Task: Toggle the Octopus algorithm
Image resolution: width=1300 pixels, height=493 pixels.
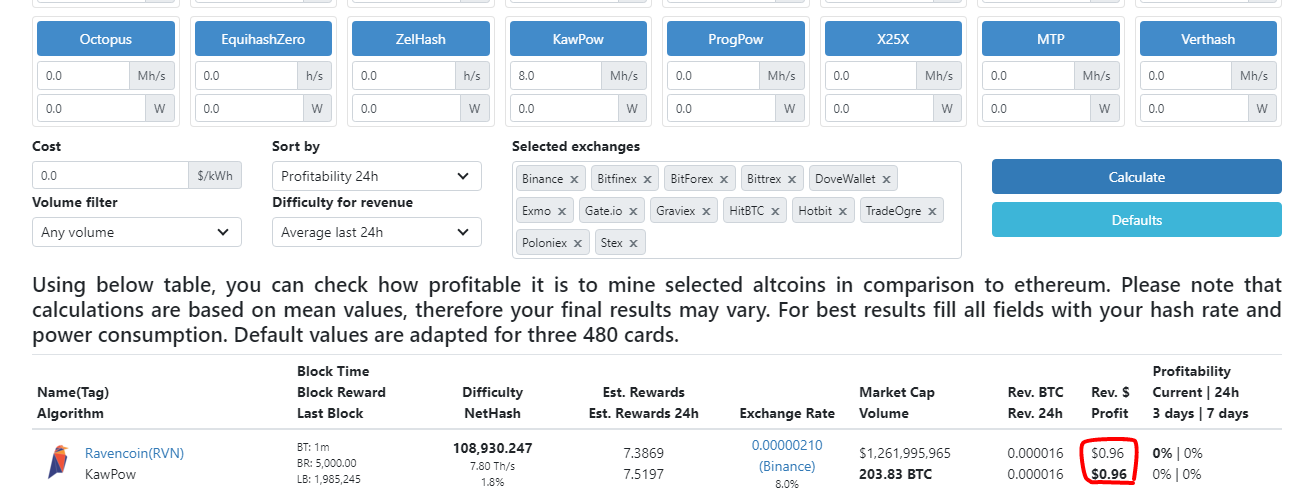Action: 106,40
